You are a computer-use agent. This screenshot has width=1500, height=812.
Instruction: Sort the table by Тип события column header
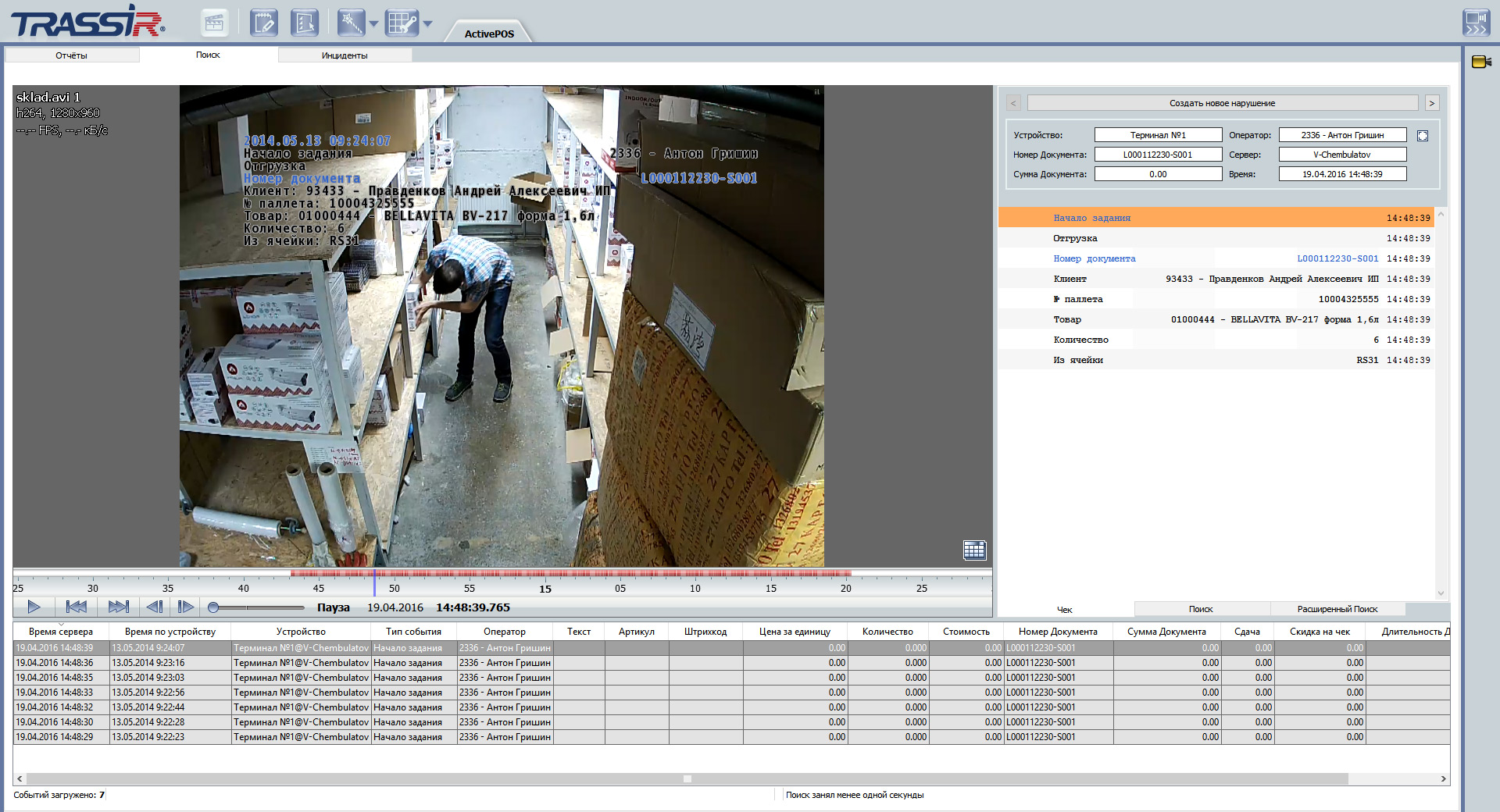413,632
